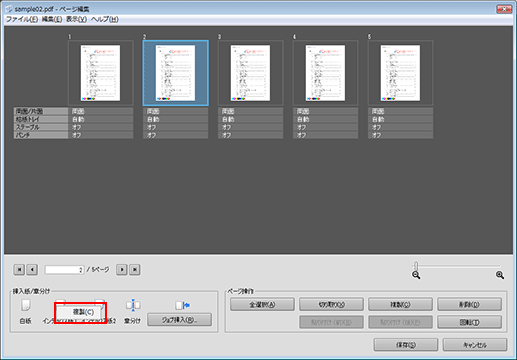Go to the previous page arrow

pyautogui.click(x=32, y=269)
